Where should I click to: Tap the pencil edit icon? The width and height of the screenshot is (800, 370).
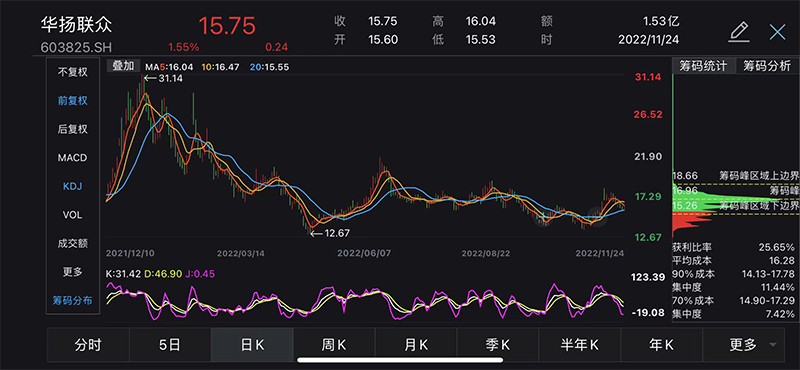[738, 32]
